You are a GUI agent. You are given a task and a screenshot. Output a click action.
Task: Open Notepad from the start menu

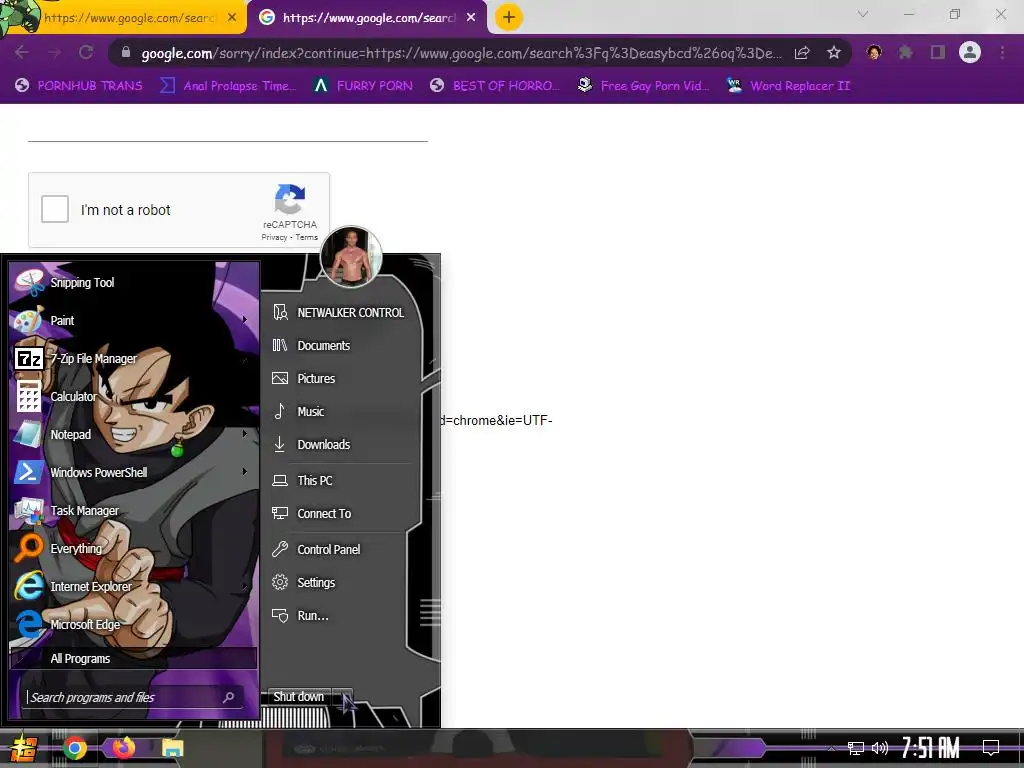[x=134, y=434]
